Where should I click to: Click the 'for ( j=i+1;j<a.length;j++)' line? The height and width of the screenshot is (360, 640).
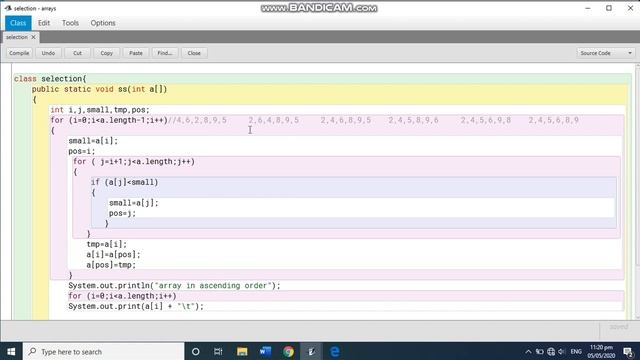click(x=134, y=162)
